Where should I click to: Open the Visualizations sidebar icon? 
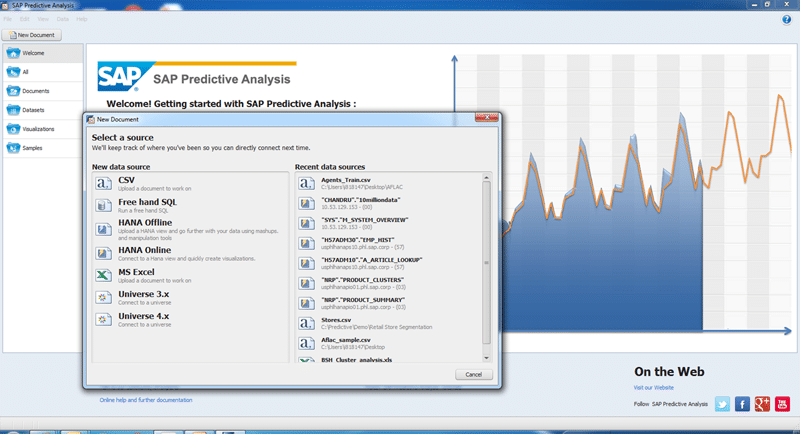13,129
